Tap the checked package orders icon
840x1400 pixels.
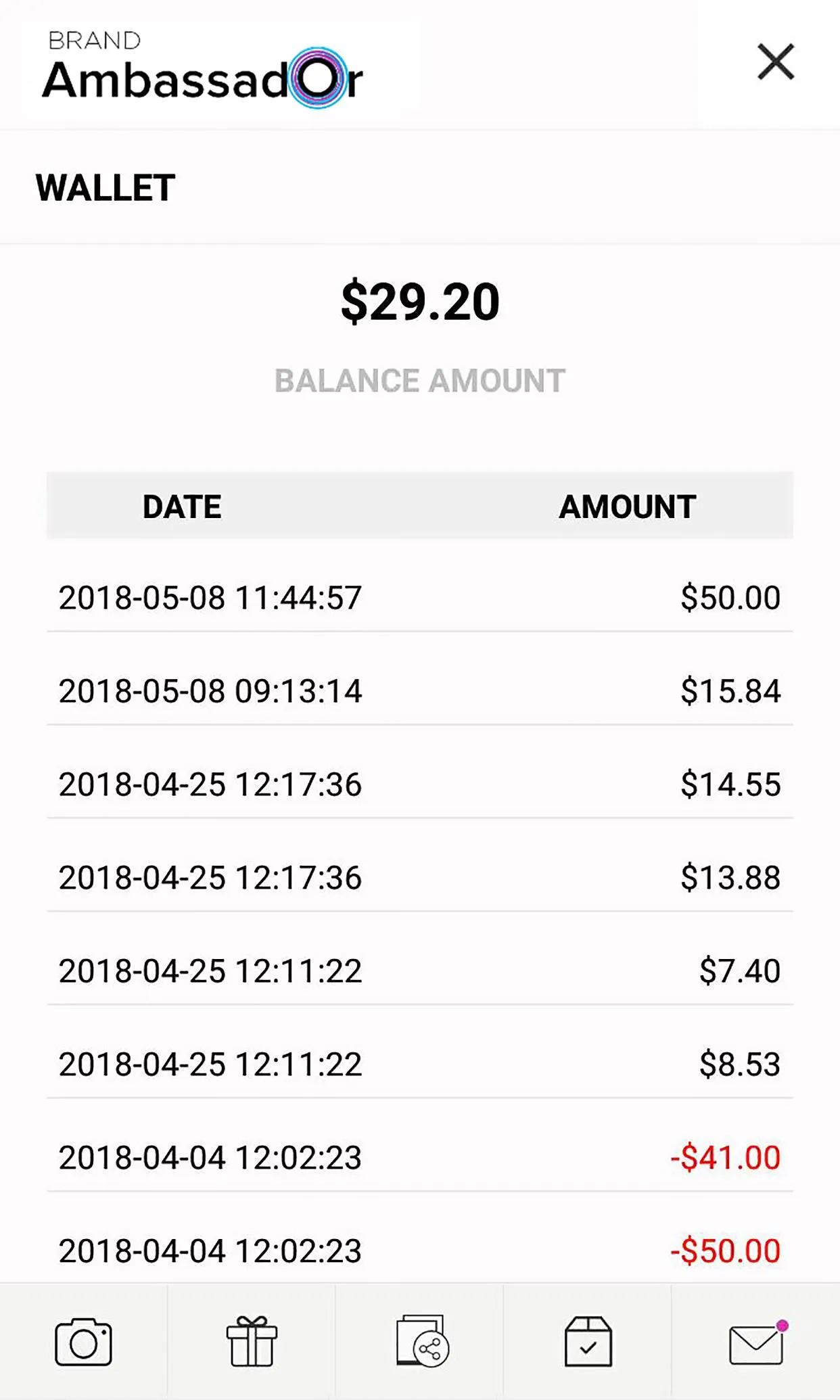[x=588, y=1342]
